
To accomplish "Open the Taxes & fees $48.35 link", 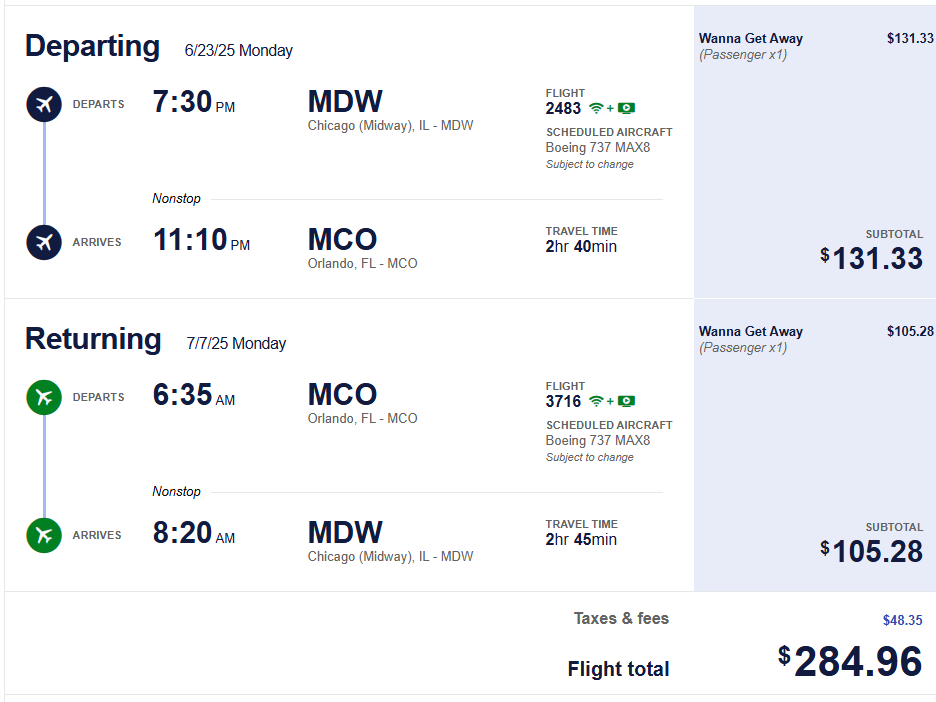I will tap(903, 620).
